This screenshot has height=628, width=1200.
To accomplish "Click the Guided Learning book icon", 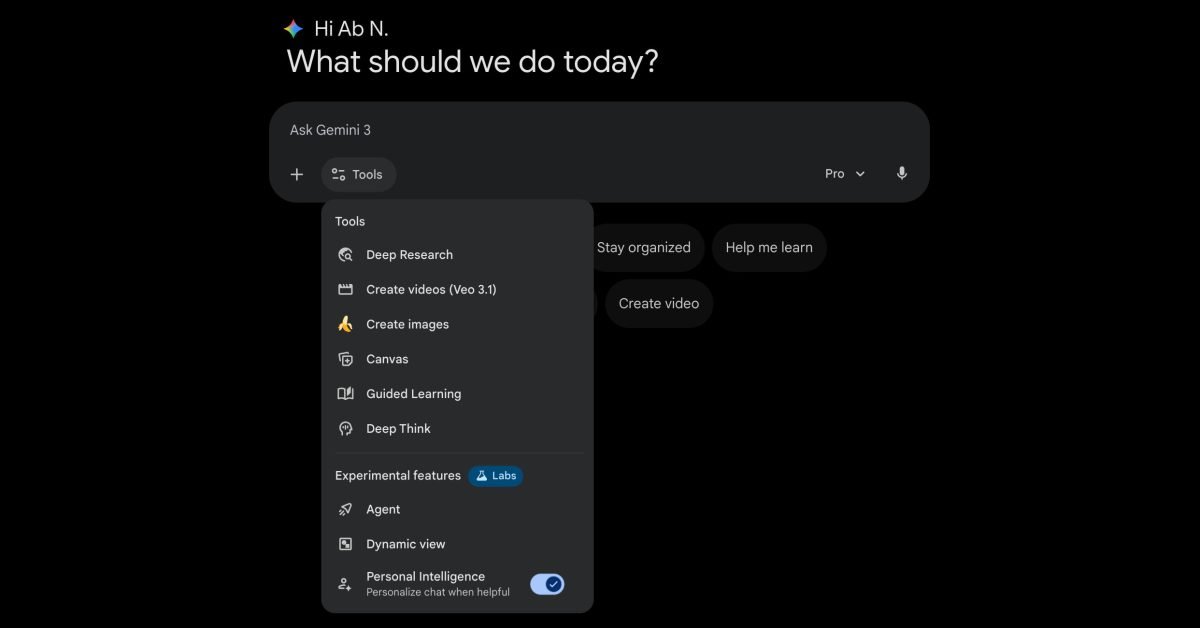I will pos(346,394).
